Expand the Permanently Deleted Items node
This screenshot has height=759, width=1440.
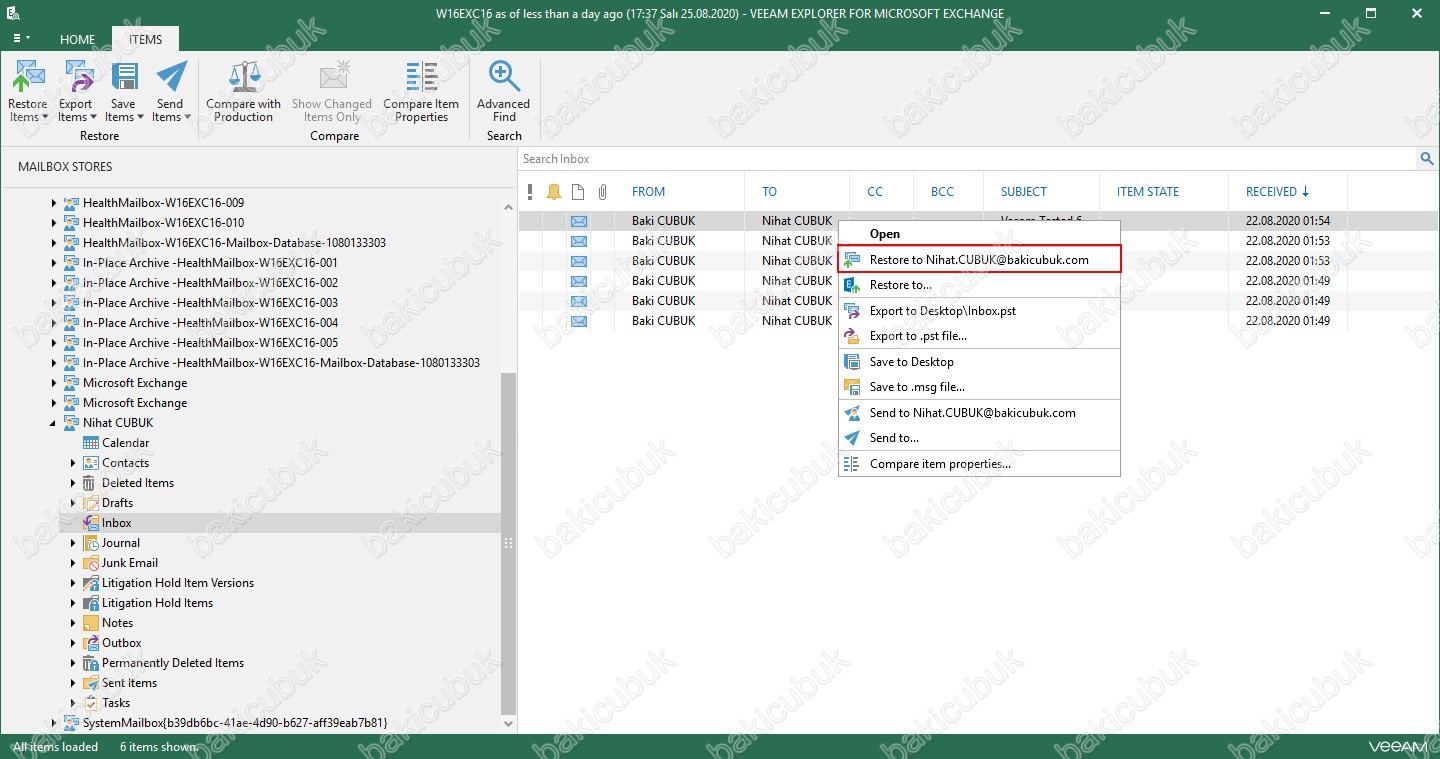point(73,663)
